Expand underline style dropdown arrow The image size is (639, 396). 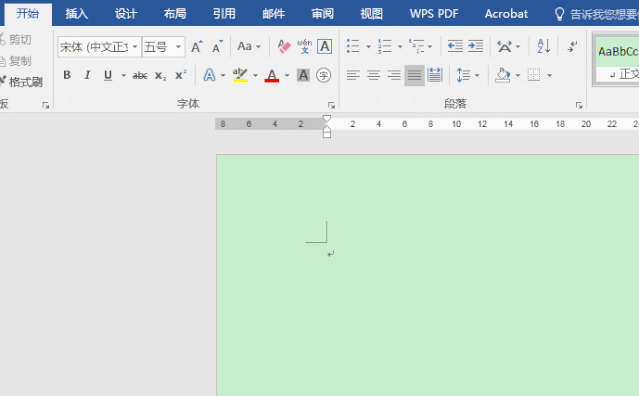coord(123,75)
